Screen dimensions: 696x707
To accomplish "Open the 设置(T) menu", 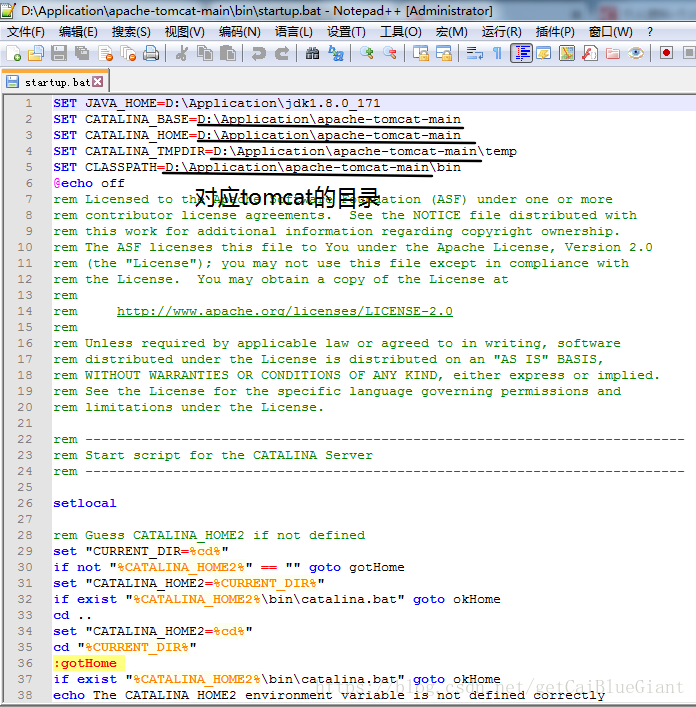I will (x=346, y=32).
